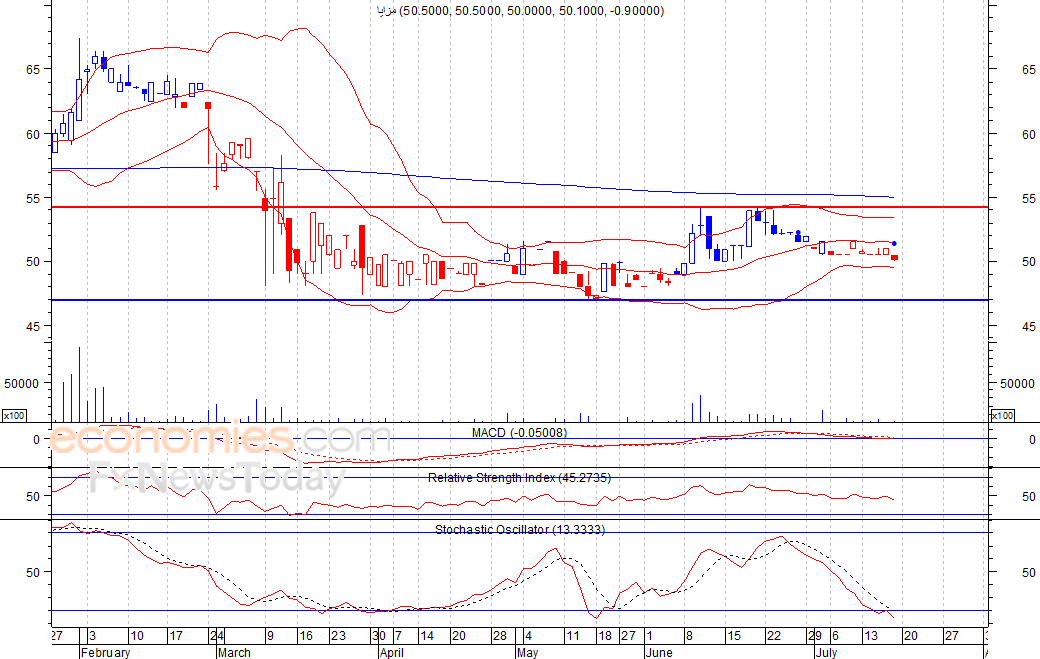This screenshot has height=659, width=1040.
Task: Select the May month label
Action: tap(527, 652)
